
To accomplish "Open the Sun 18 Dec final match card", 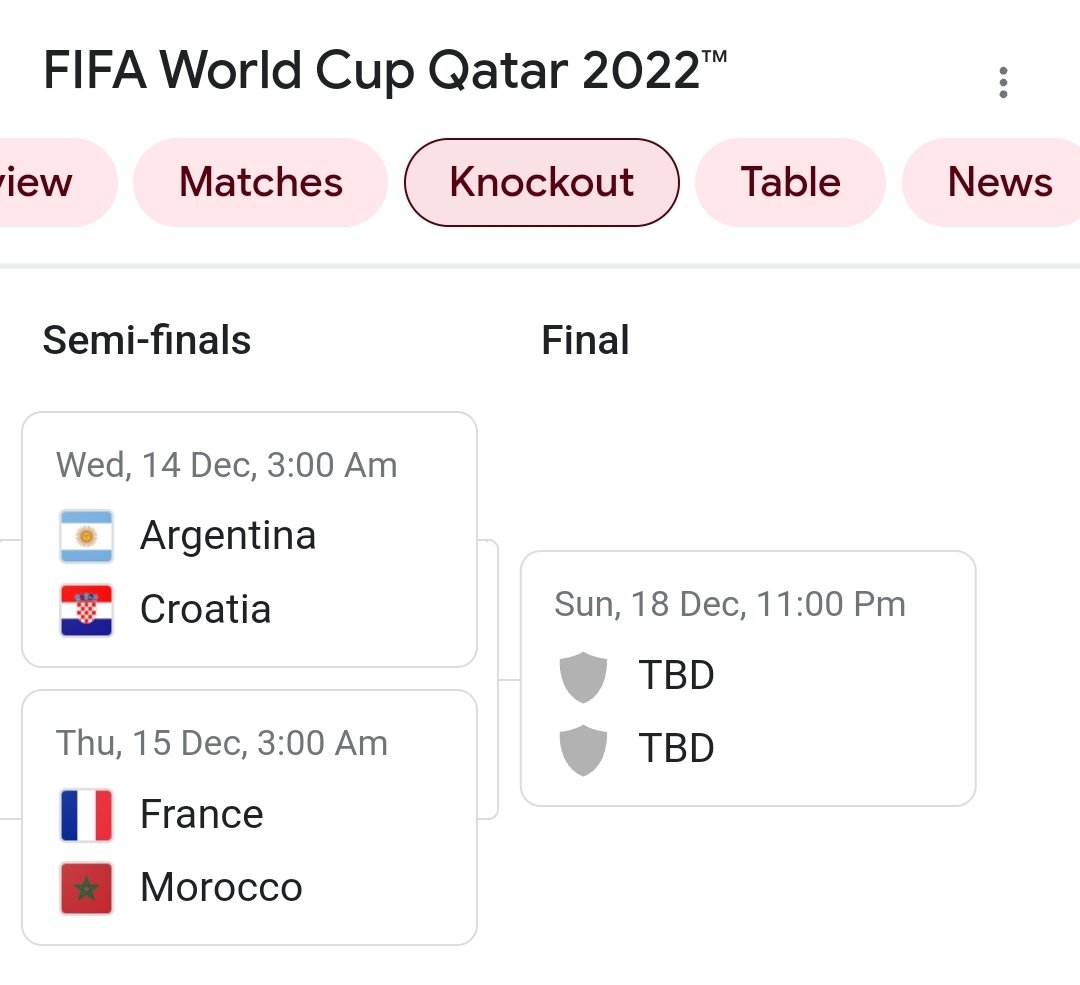I will [x=748, y=678].
